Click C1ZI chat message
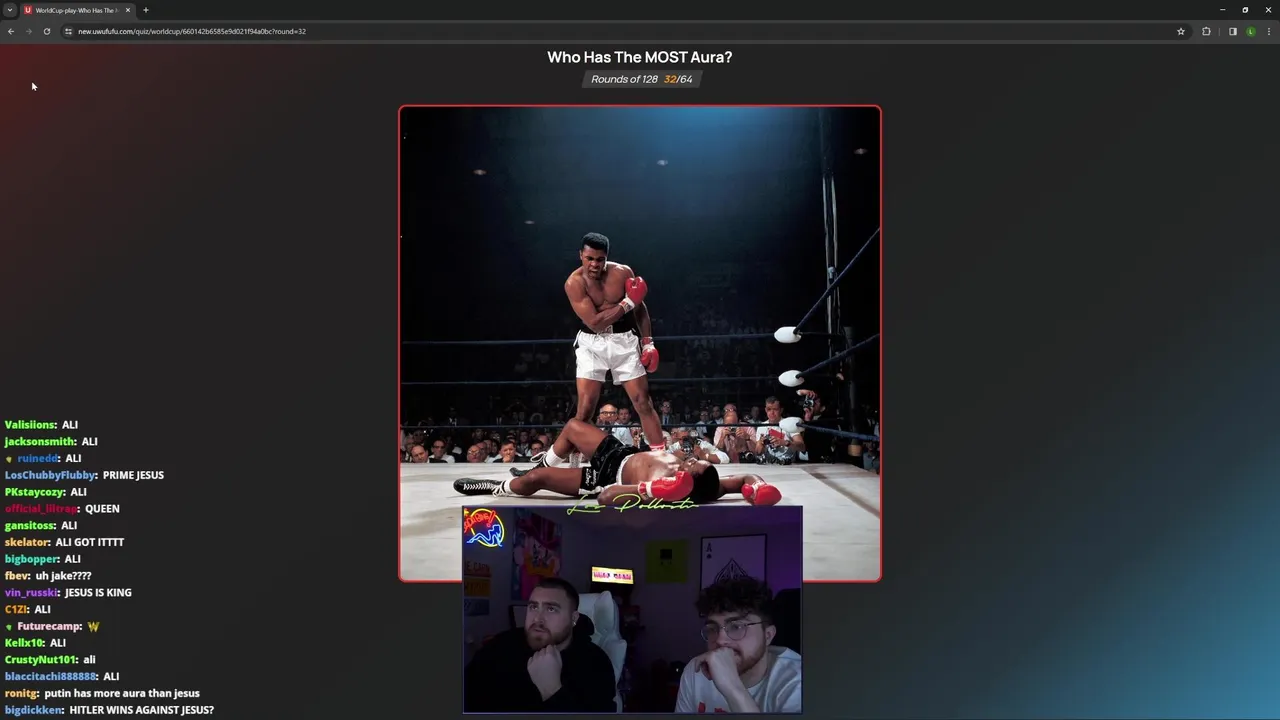 [28, 609]
